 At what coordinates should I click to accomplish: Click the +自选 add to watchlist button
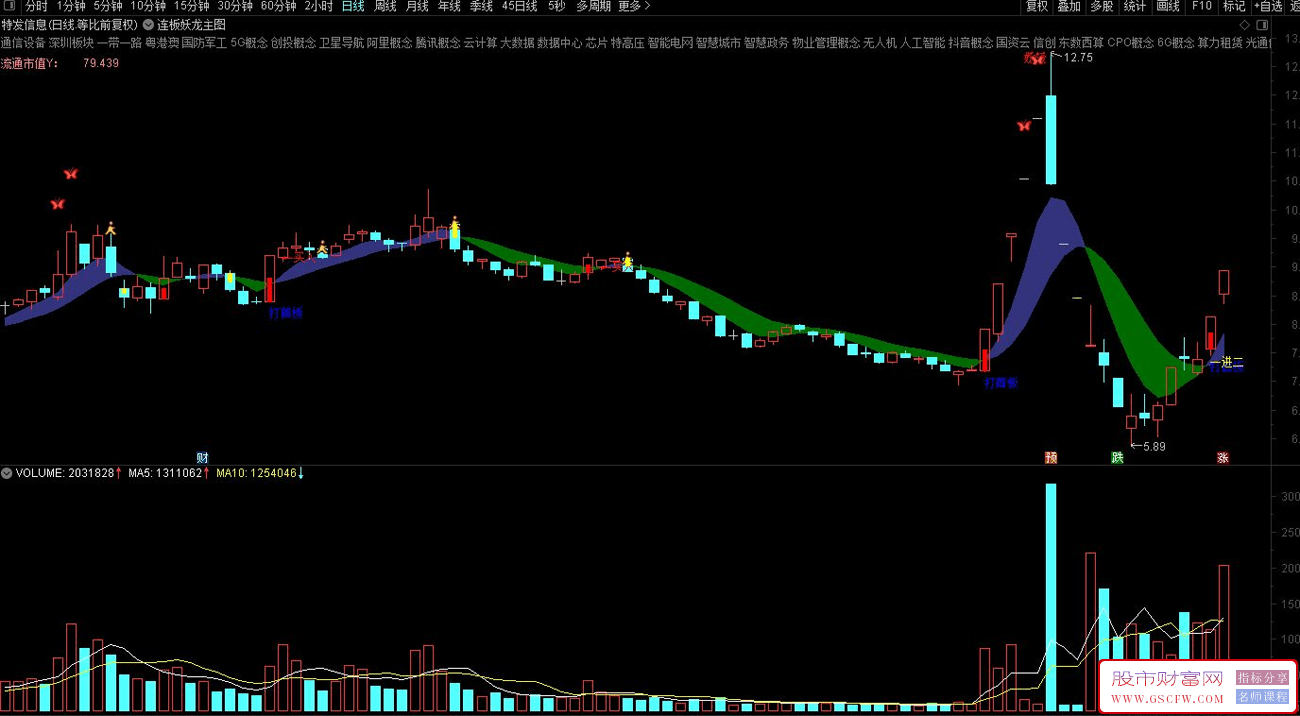pyautogui.click(x=1269, y=6)
